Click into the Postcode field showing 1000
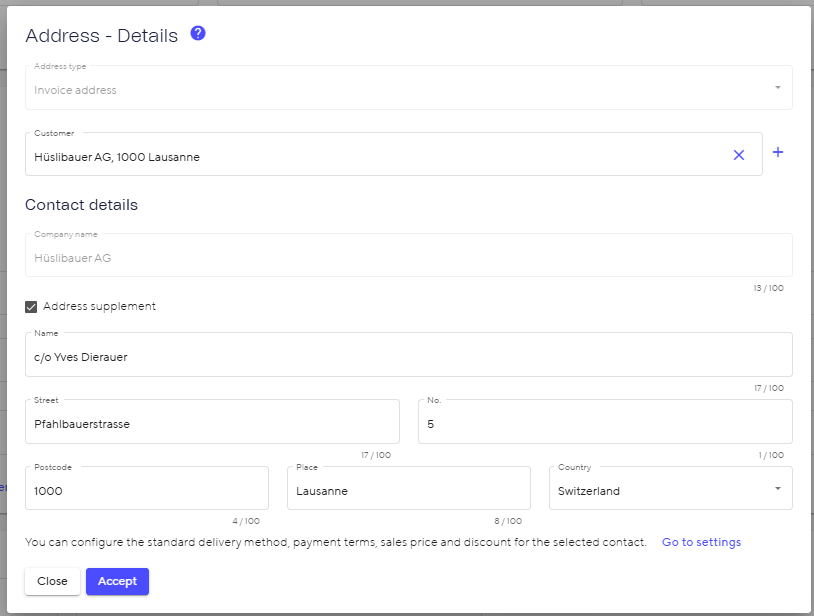The height and width of the screenshot is (616, 814). [146, 491]
